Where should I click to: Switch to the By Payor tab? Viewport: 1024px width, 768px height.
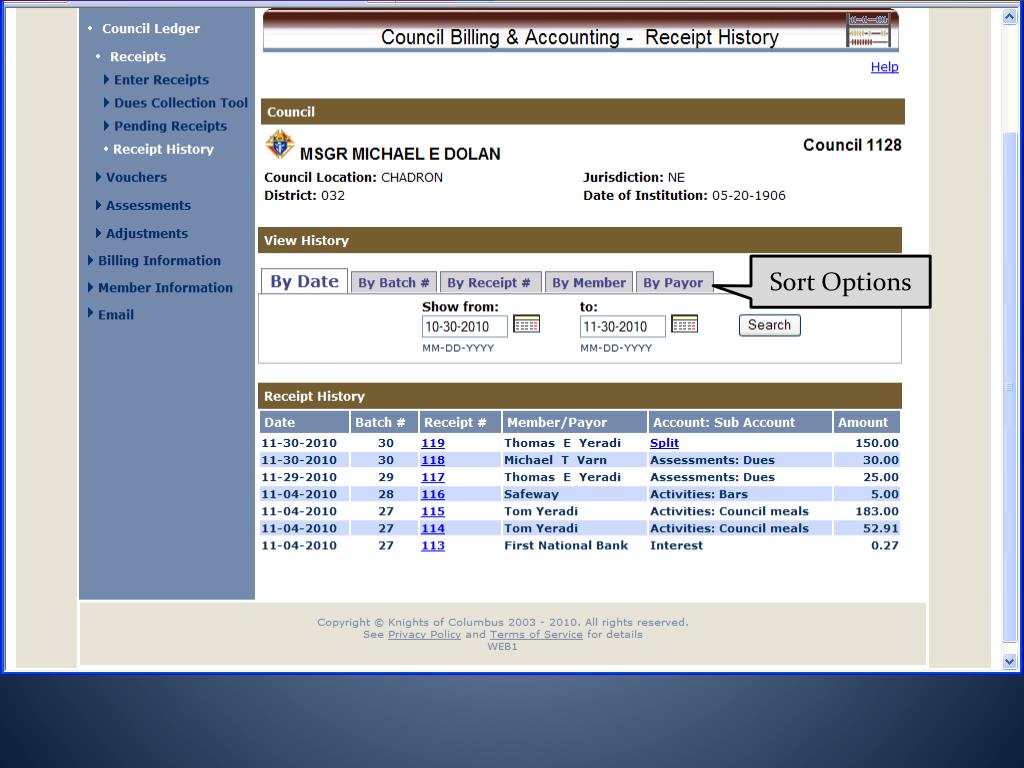[674, 283]
